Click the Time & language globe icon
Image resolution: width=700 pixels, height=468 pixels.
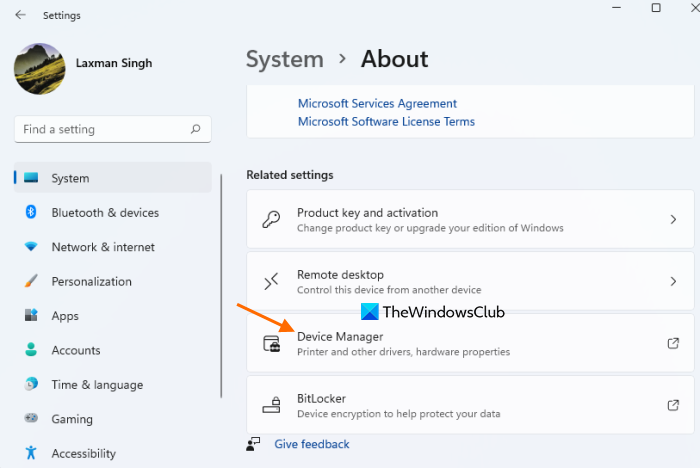[31, 384]
